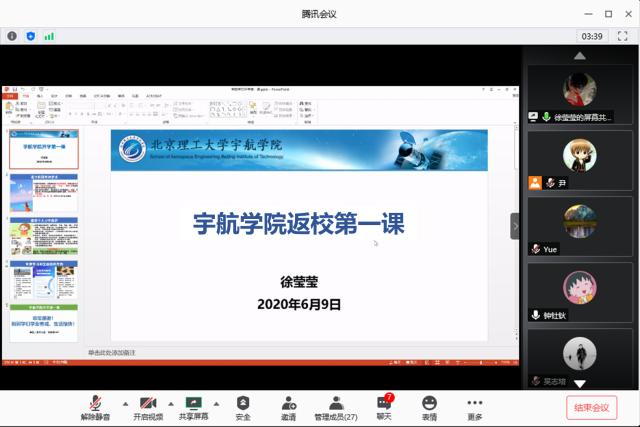640x427 pixels.
Task: Open the 安全 security options
Action: pos(243,406)
